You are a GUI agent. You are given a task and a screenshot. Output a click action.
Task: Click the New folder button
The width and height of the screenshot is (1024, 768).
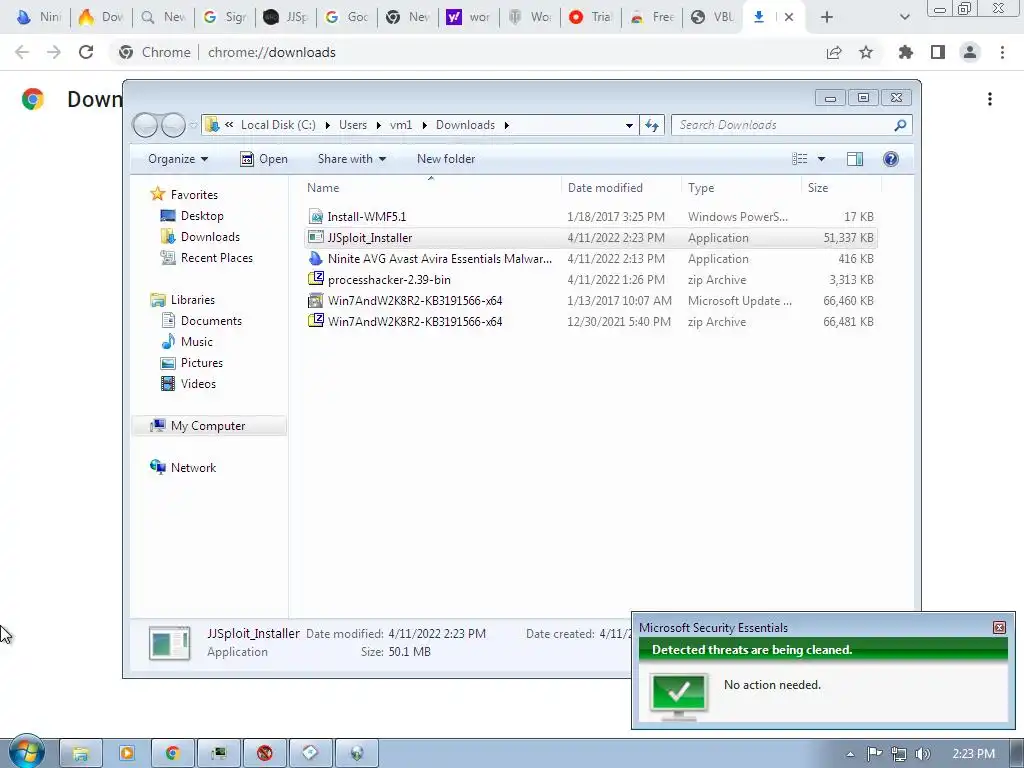(446, 159)
